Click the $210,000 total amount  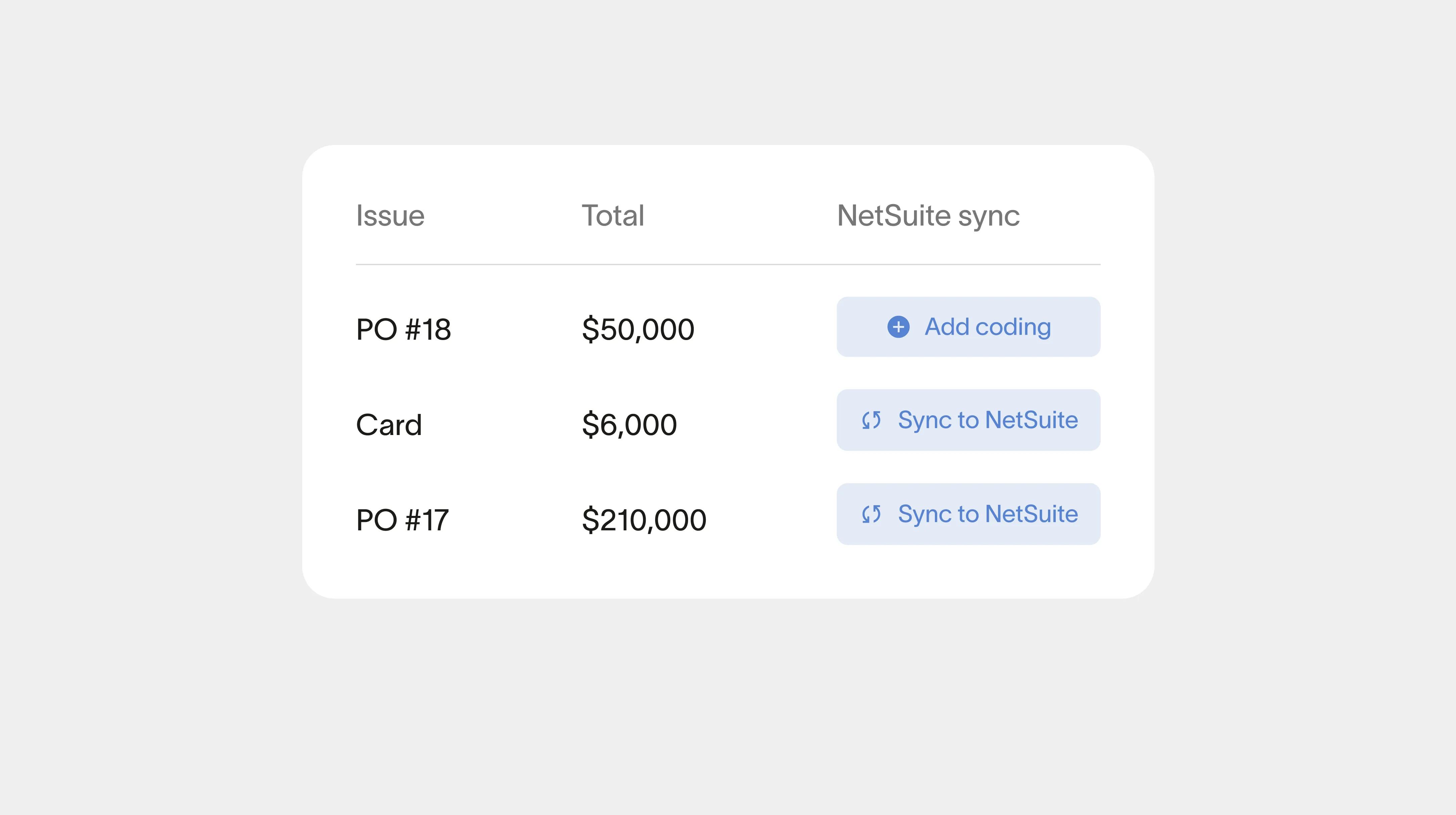pyautogui.click(x=644, y=519)
